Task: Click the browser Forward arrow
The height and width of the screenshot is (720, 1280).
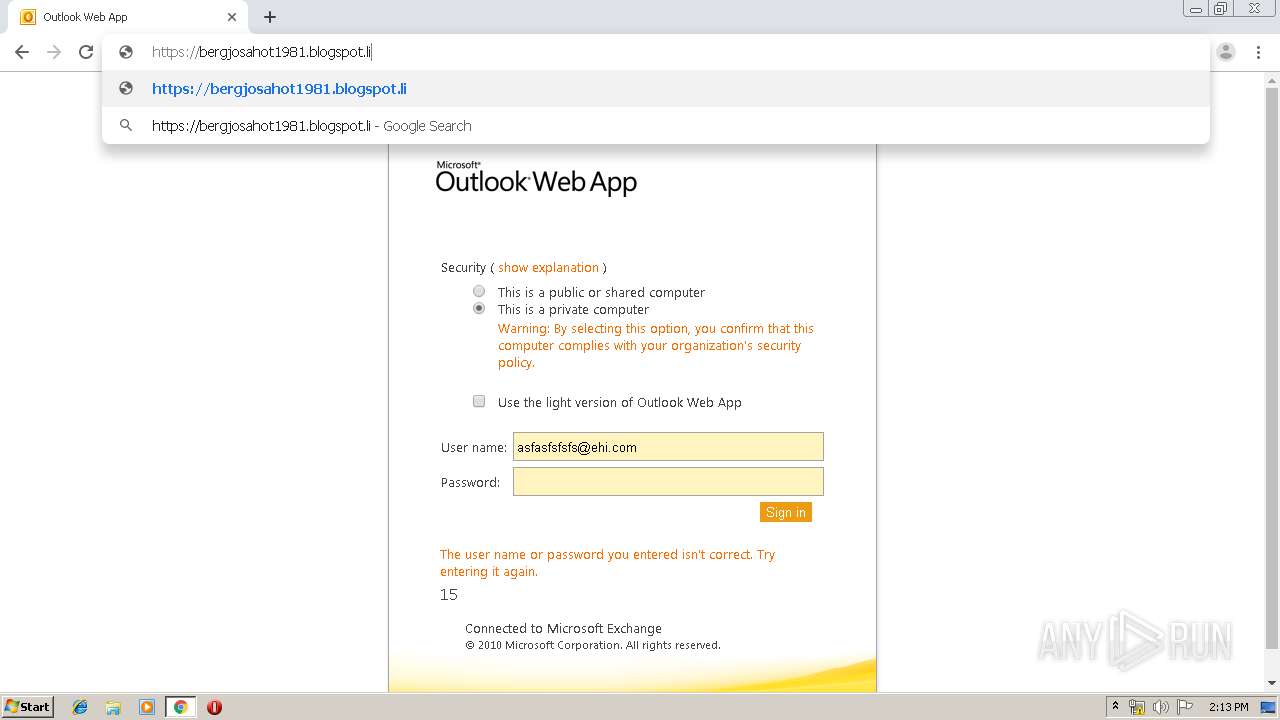Action: click(54, 52)
